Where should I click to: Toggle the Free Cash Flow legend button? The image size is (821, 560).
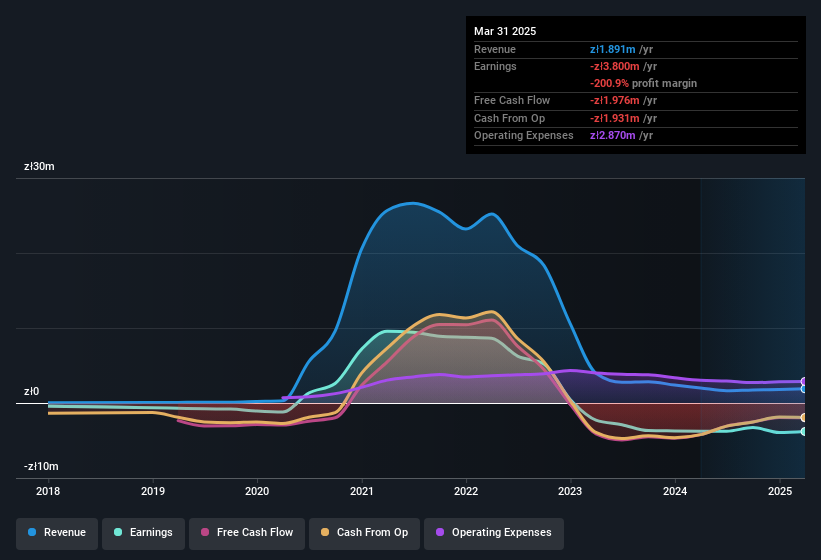click(x=247, y=532)
